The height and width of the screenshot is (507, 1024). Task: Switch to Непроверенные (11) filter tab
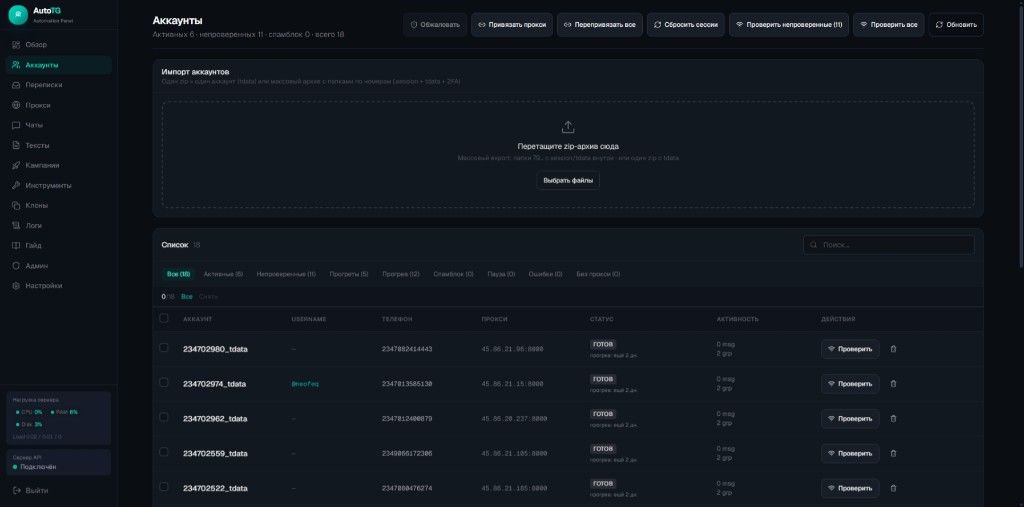click(x=286, y=274)
